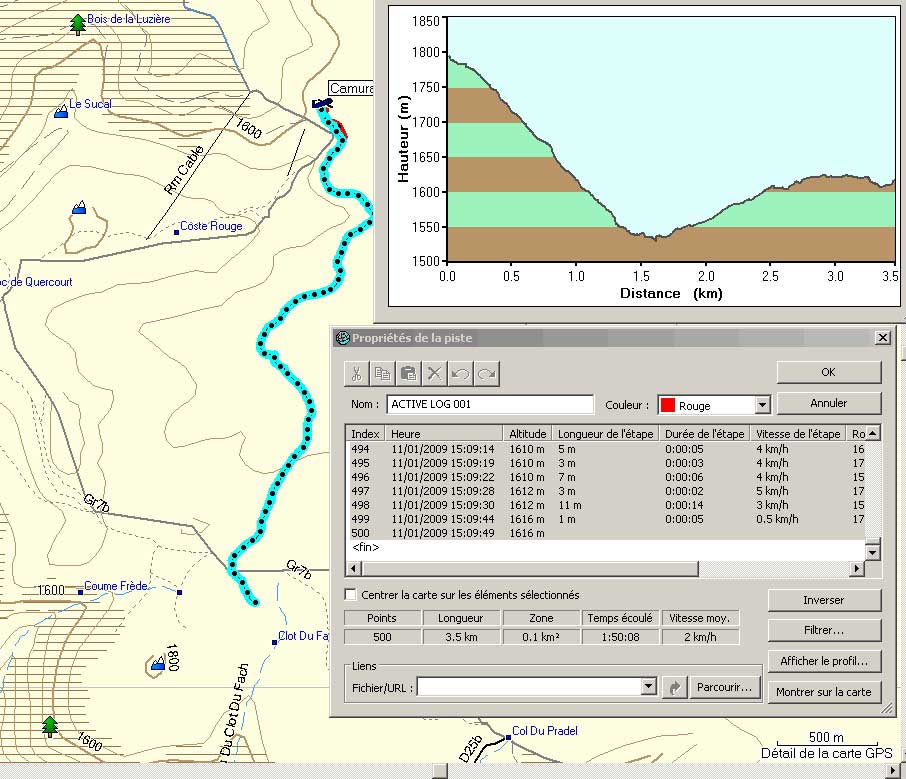The height and width of the screenshot is (779, 906).
Task: Click the Redo arrow icon
Action: [x=487, y=373]
